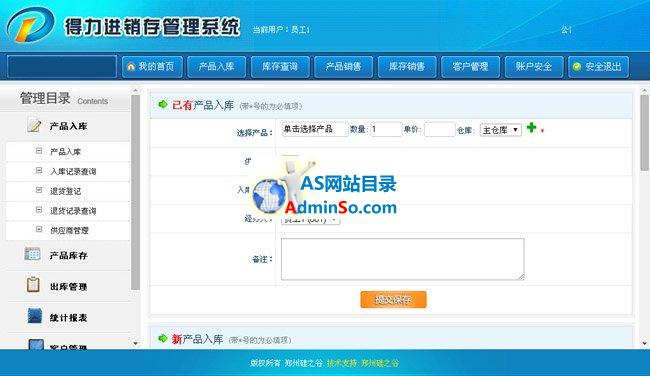Click the 得力进销存 logo icon
The image size is (650, 376).
coord(30,24)
